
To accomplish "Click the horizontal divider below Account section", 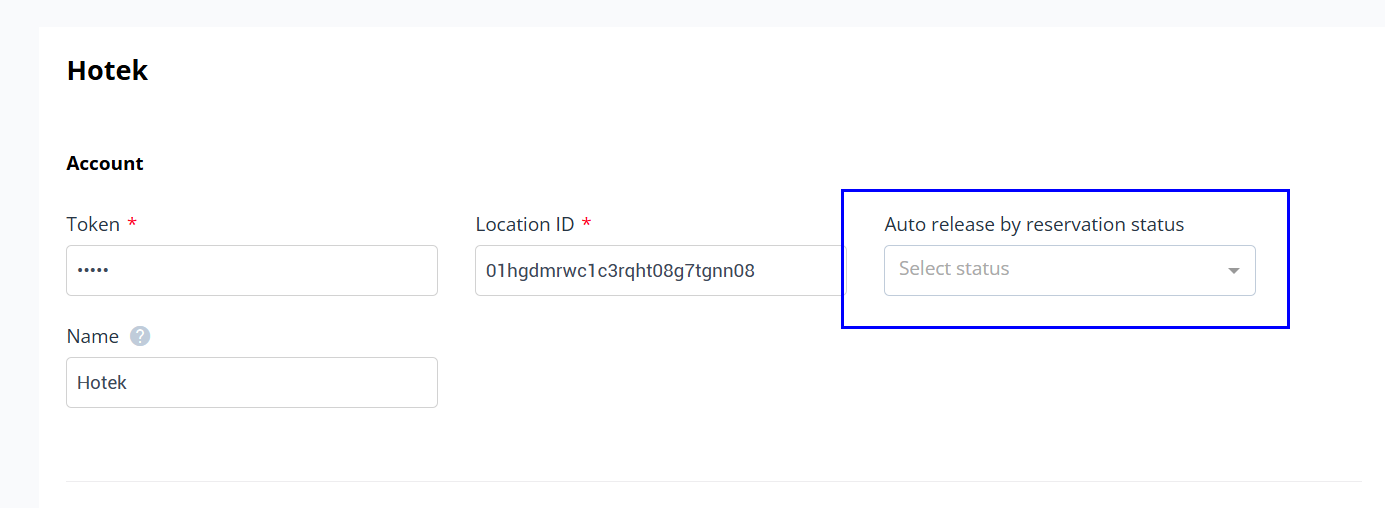I will tap(713, 481).
